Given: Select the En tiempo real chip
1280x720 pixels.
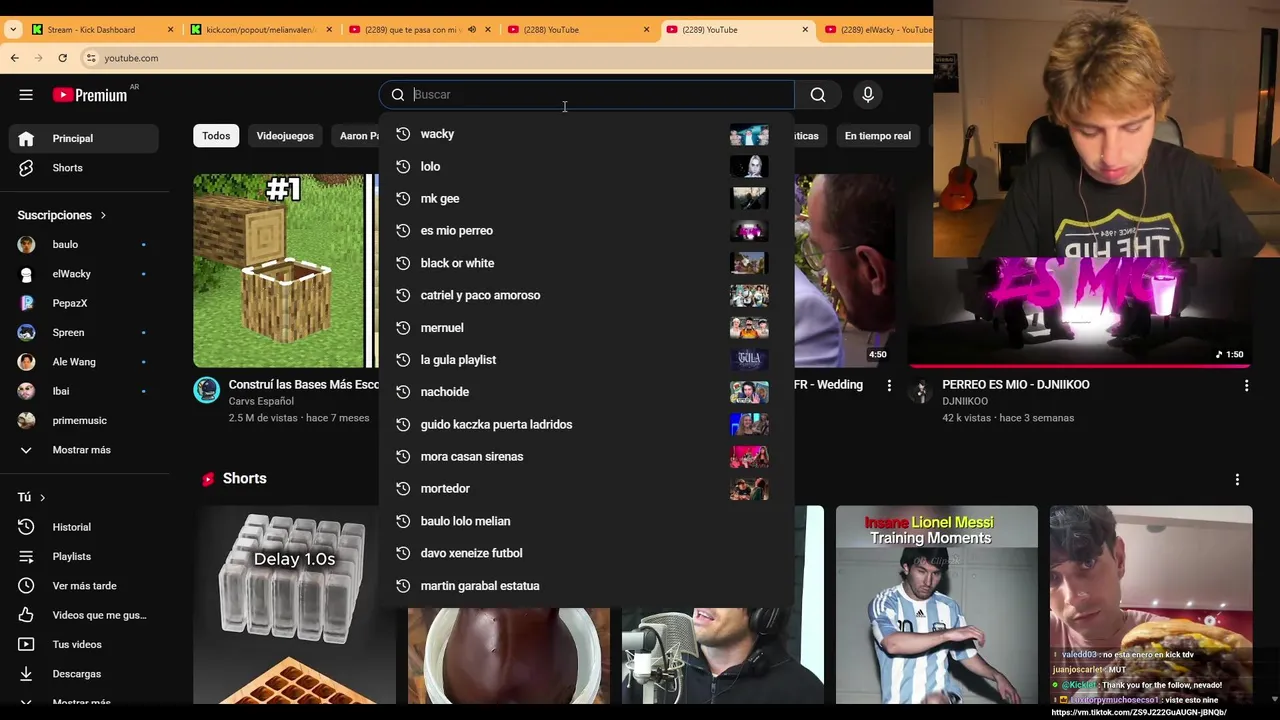Looking at the screenshot, I should 878,136.
